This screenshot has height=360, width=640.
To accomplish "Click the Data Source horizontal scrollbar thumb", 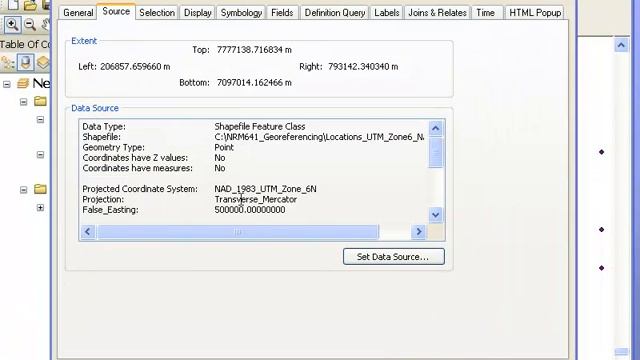I will (238, 232).
